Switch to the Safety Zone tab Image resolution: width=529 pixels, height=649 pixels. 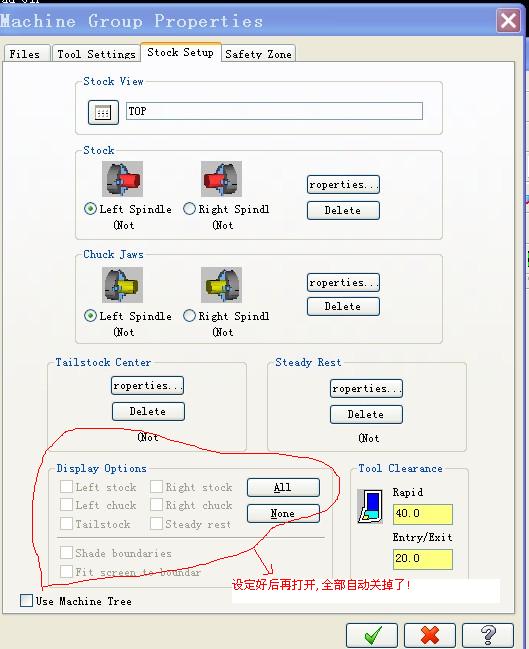coord(258,54)
